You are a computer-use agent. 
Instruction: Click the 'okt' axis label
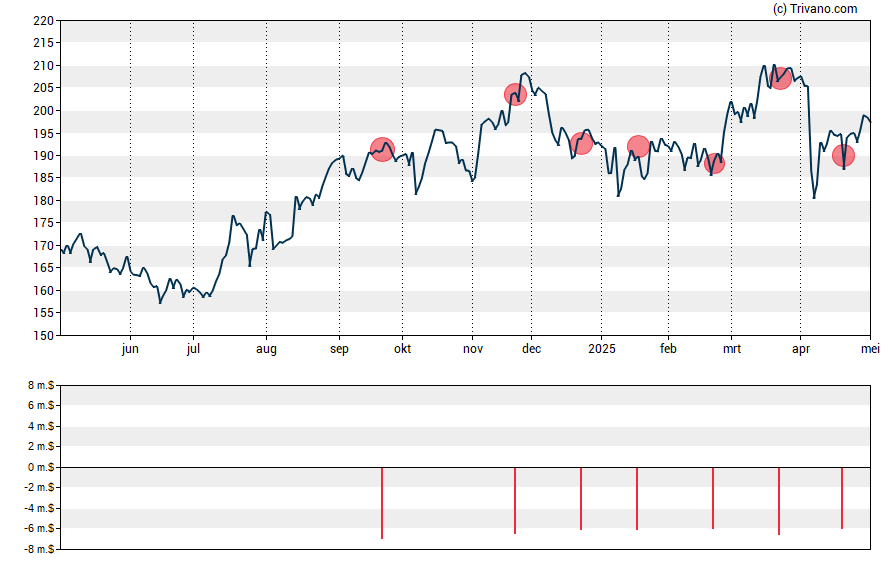point(403,349)
